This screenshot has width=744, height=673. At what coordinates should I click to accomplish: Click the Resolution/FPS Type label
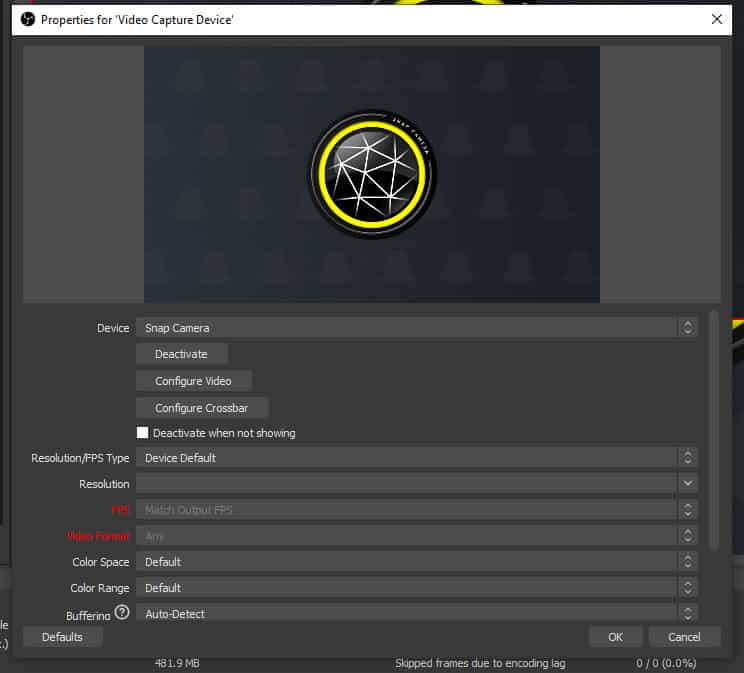point(80,458)
